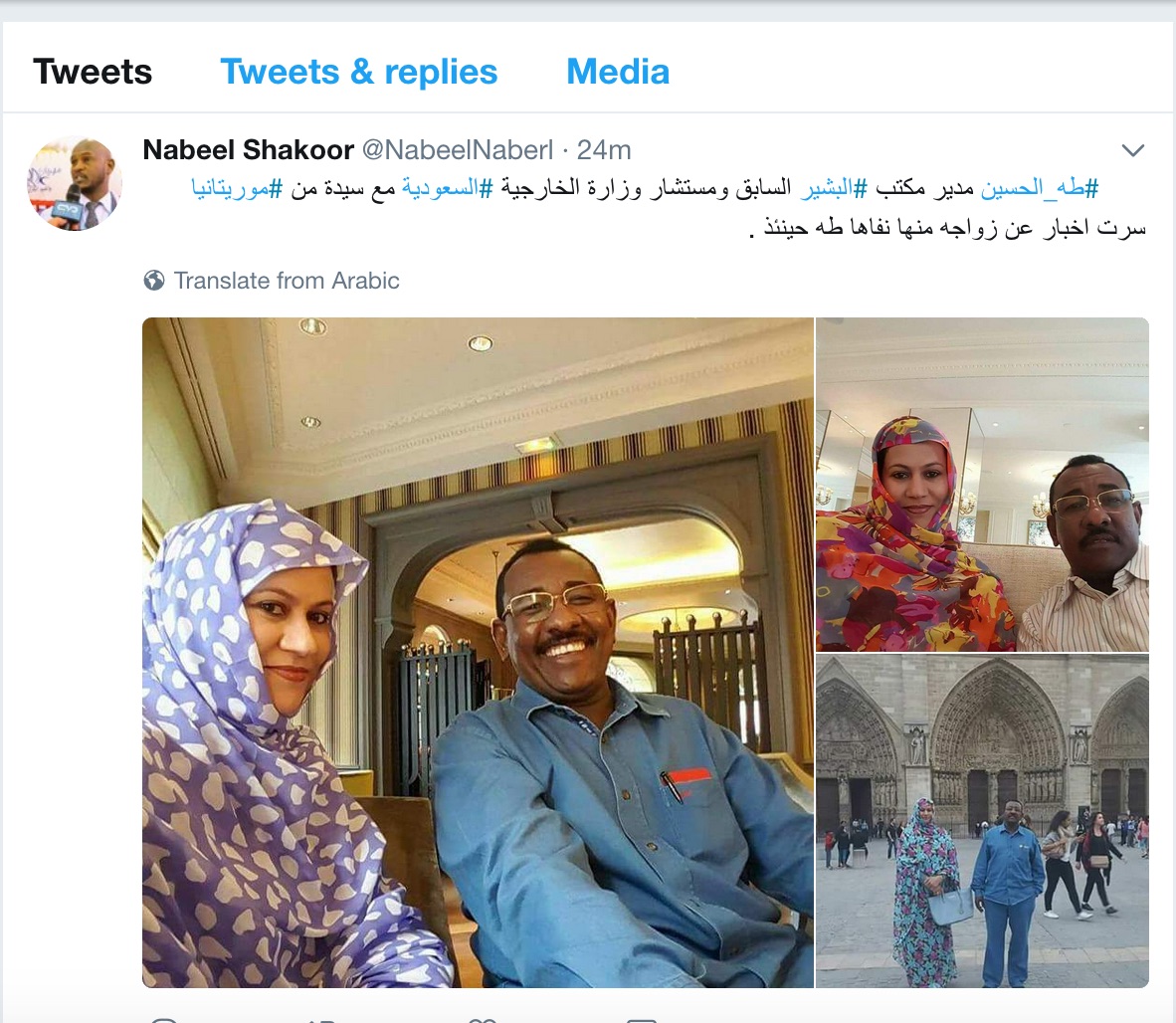Switch to the Media tab
This screenshot has width=1176, height=1023.
click(x=617, y=72)
